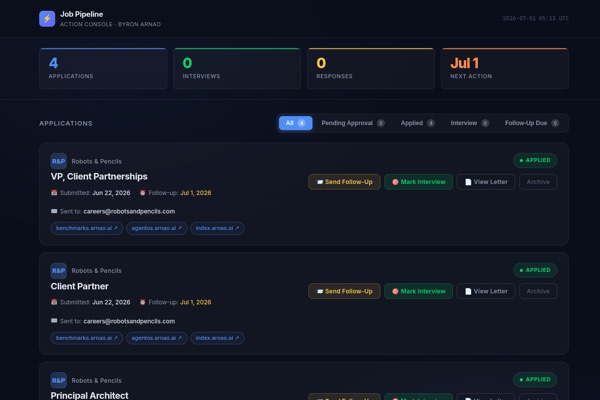
Task: Click envelope icon beside Sent to on VP, Client Partnerships
Action: coord(54,211)
